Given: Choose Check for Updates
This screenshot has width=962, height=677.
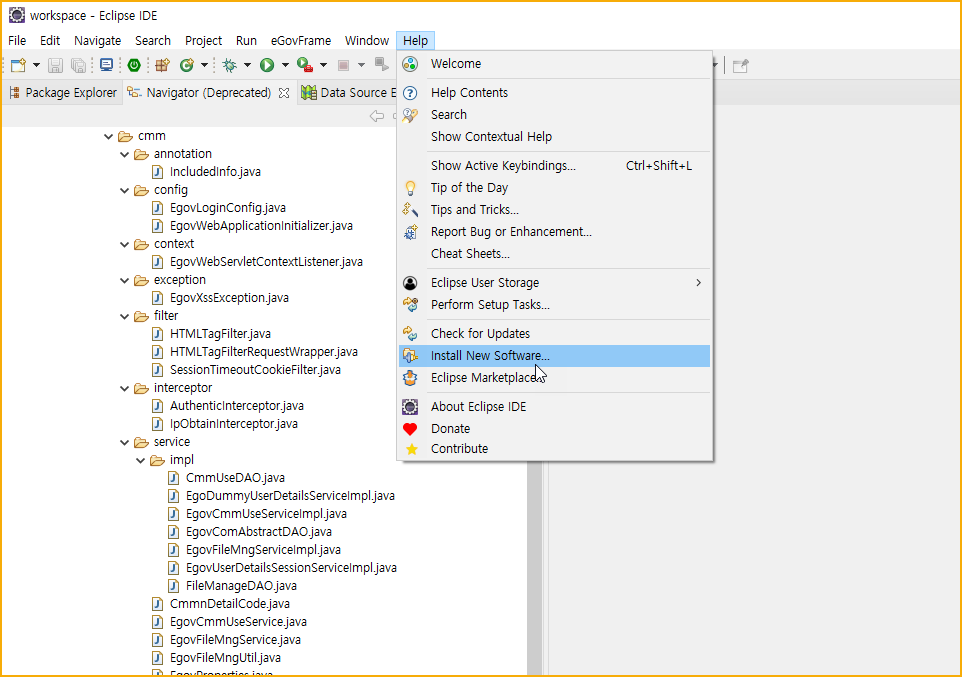Looking at the screenshot, I should coord(555,334).
